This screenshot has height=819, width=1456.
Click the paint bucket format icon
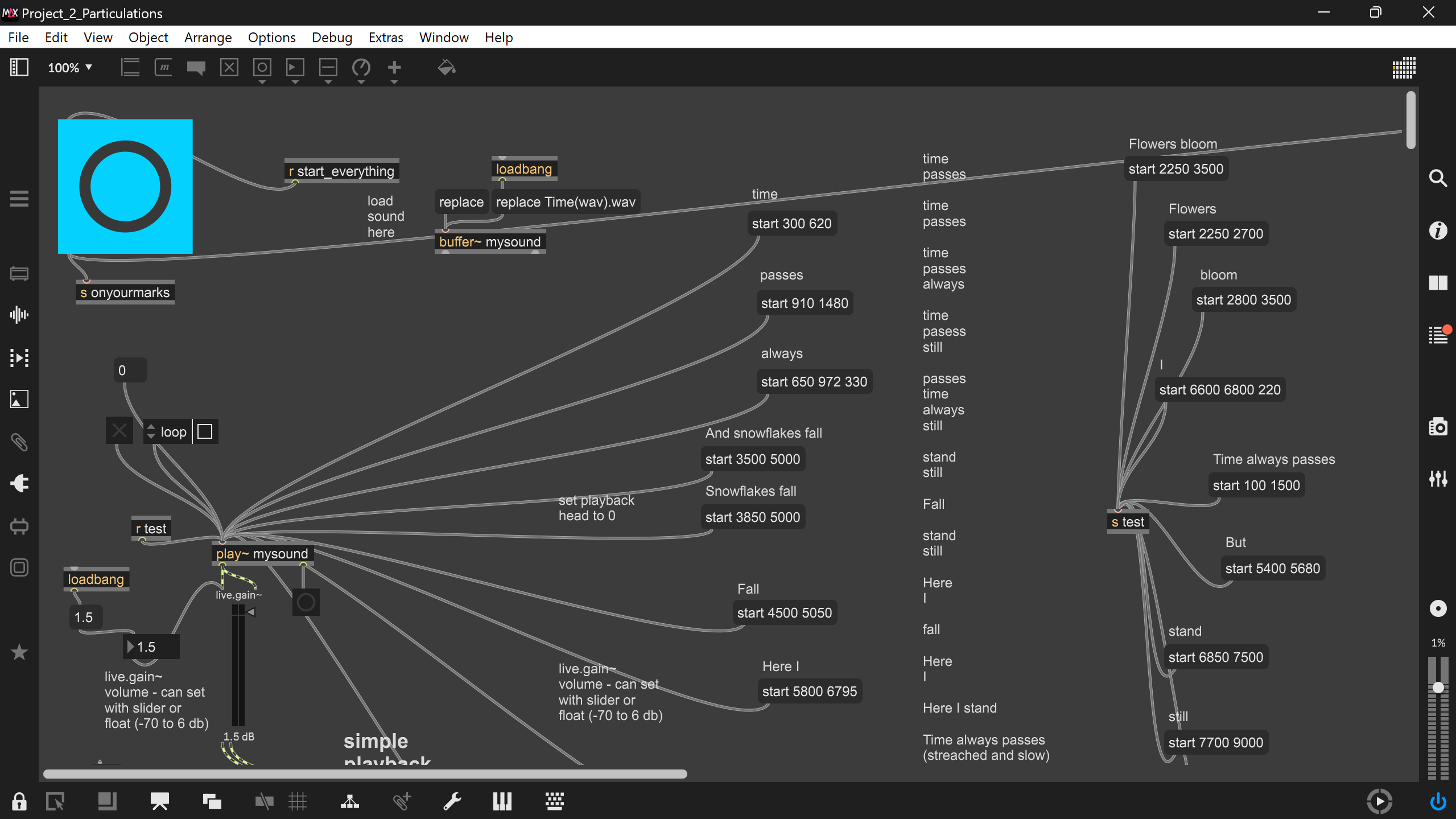446,68
